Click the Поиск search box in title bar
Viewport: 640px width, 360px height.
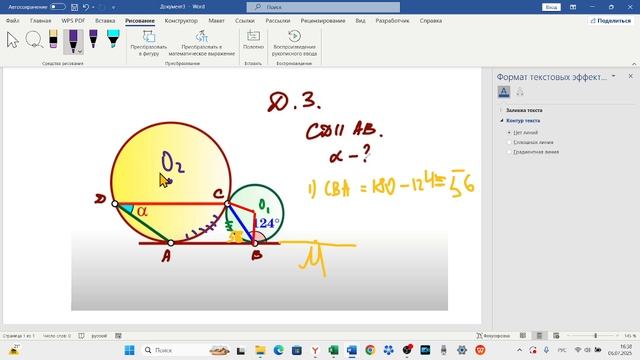click(323, 7)
